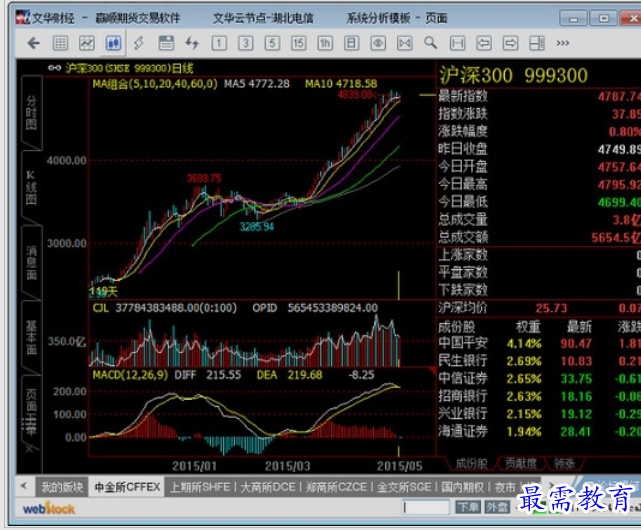This screenshot has width=641, height=530.
Task: Switch to the 夜市 bottom tab
Action: tap(505, 487)
